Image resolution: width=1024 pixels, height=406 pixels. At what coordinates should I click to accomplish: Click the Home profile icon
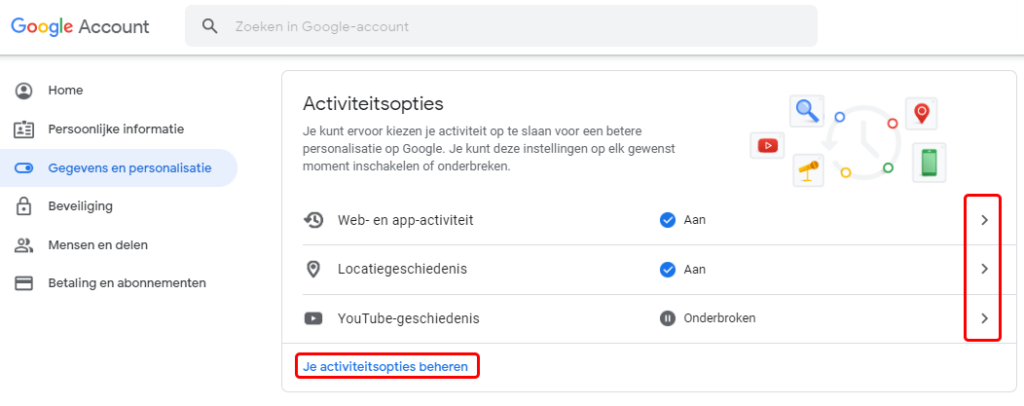point(24,91)
